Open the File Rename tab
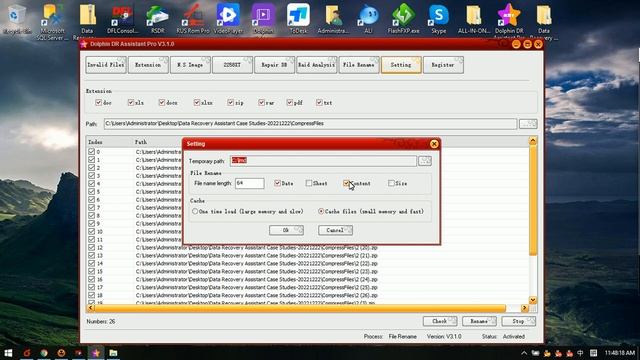This screenshot has height=360, width=640. [x=359, y=65]
